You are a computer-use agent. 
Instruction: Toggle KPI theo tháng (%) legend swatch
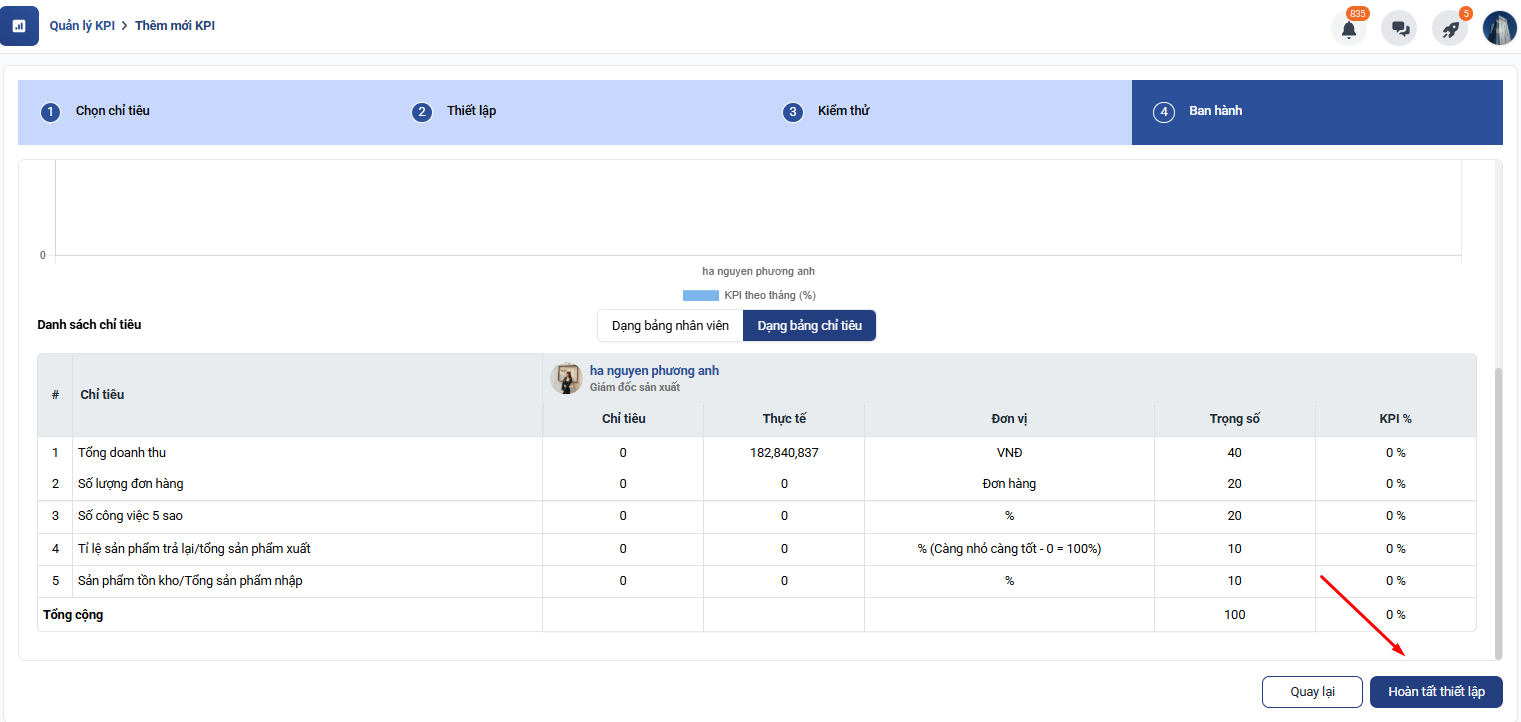click(x=700, y=296)
